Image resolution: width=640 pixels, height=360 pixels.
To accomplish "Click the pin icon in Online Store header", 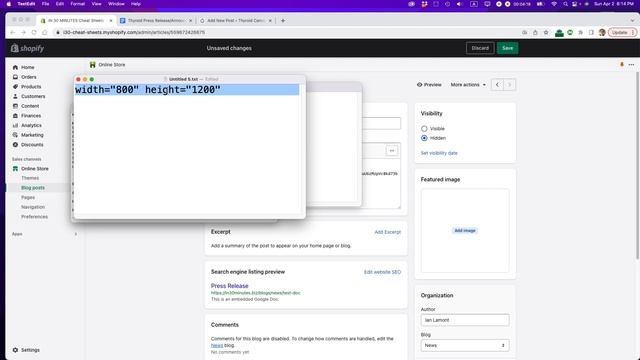I will coord(622,65).
